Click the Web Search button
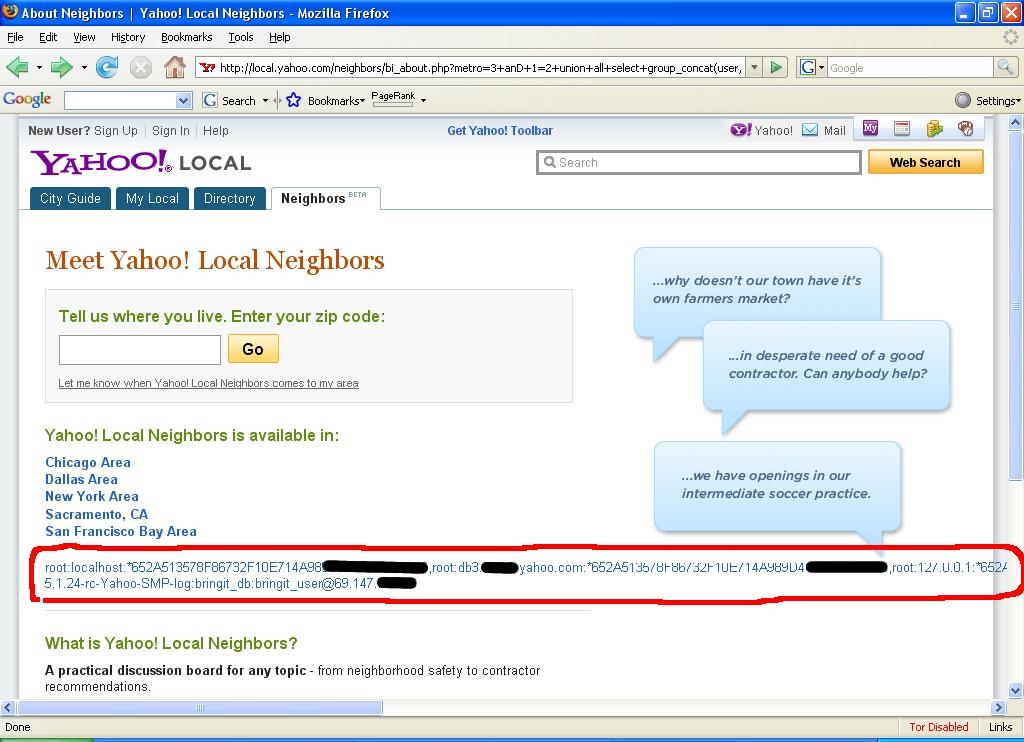Image resolution: width=1024 pixels, height=742 pixels. click(925, 162)
